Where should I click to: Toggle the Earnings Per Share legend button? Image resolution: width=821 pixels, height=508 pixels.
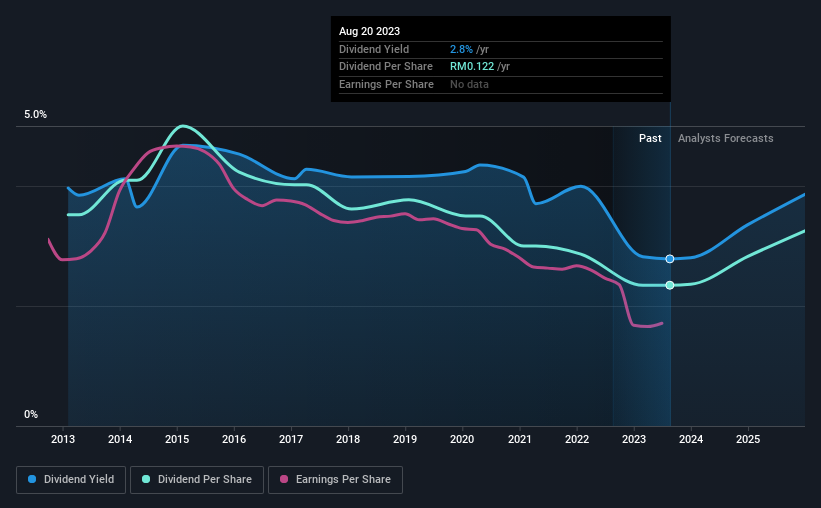[x=335, y=480]
